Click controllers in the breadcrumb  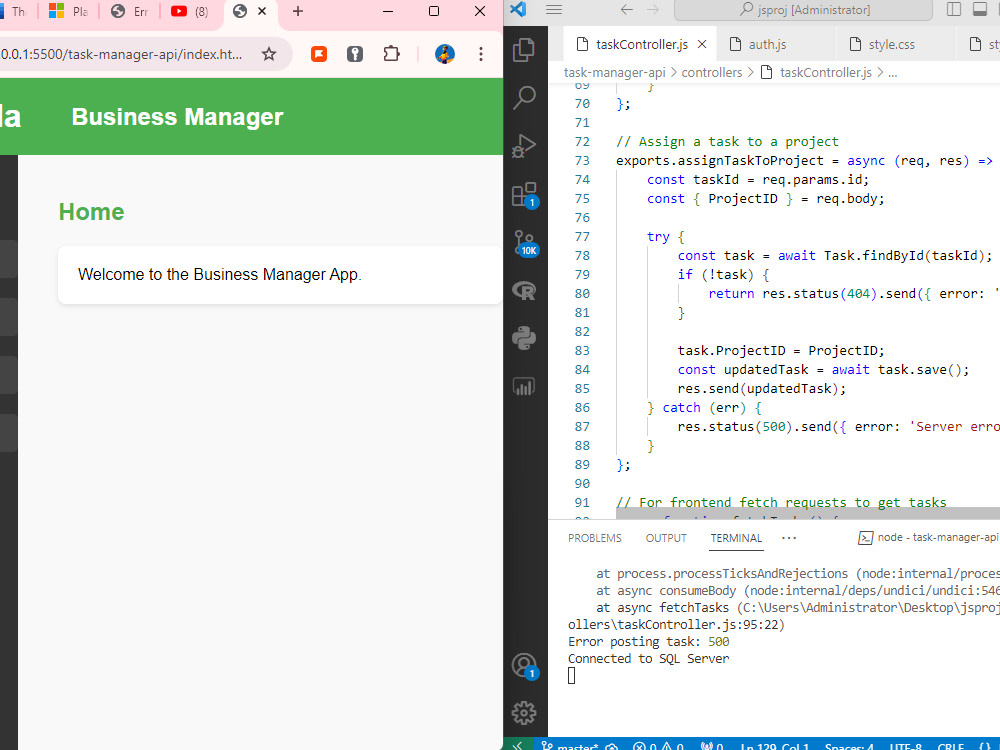[x=712, y=73]
